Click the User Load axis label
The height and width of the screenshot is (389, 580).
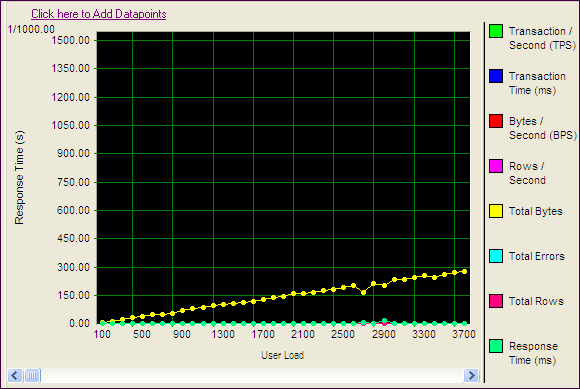[282, 355]
